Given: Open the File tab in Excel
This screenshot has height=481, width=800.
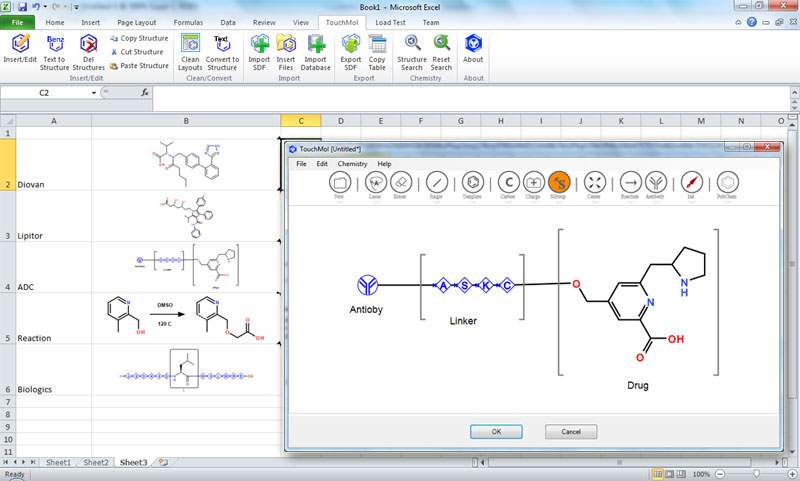Looking at the screenshot, I should [x=17, y=22].
